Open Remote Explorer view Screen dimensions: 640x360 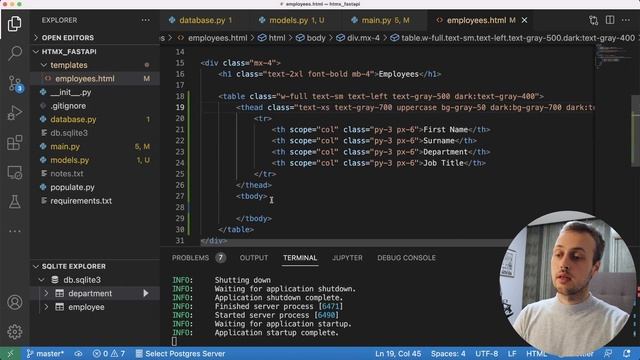coord(15,172)
